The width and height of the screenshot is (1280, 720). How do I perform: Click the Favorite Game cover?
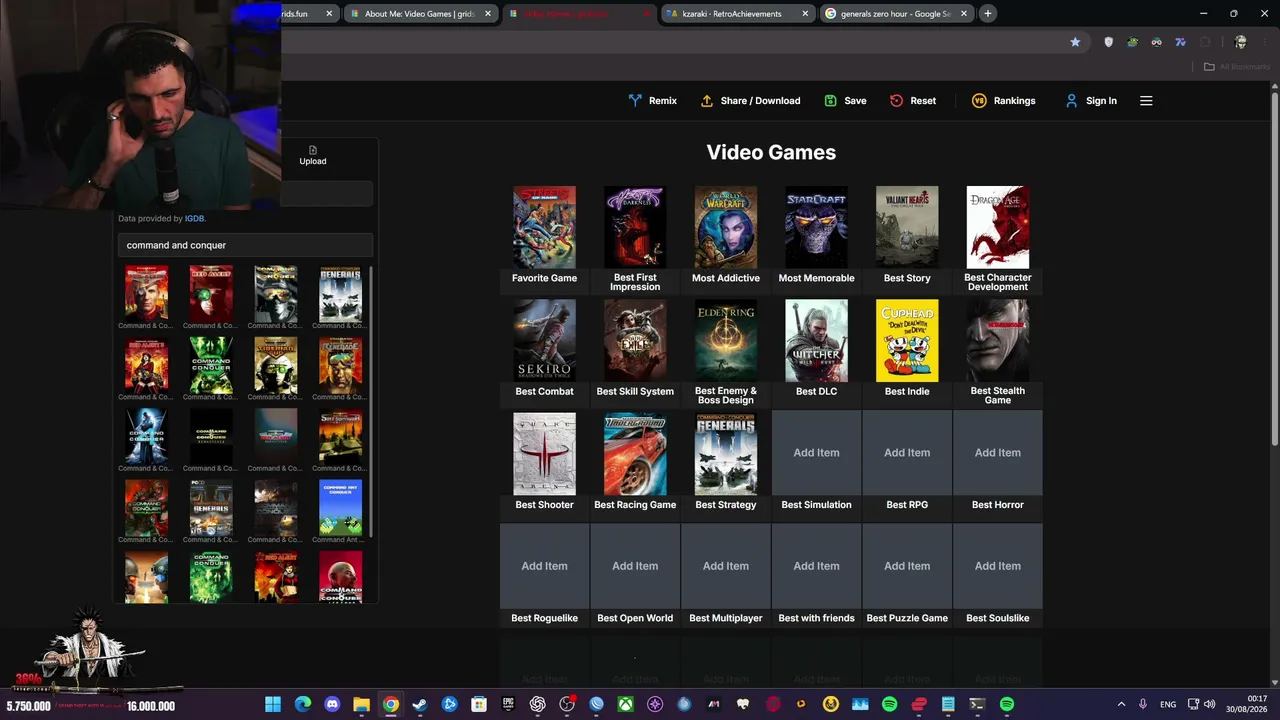pyautogui.click(x=544, y=227)
